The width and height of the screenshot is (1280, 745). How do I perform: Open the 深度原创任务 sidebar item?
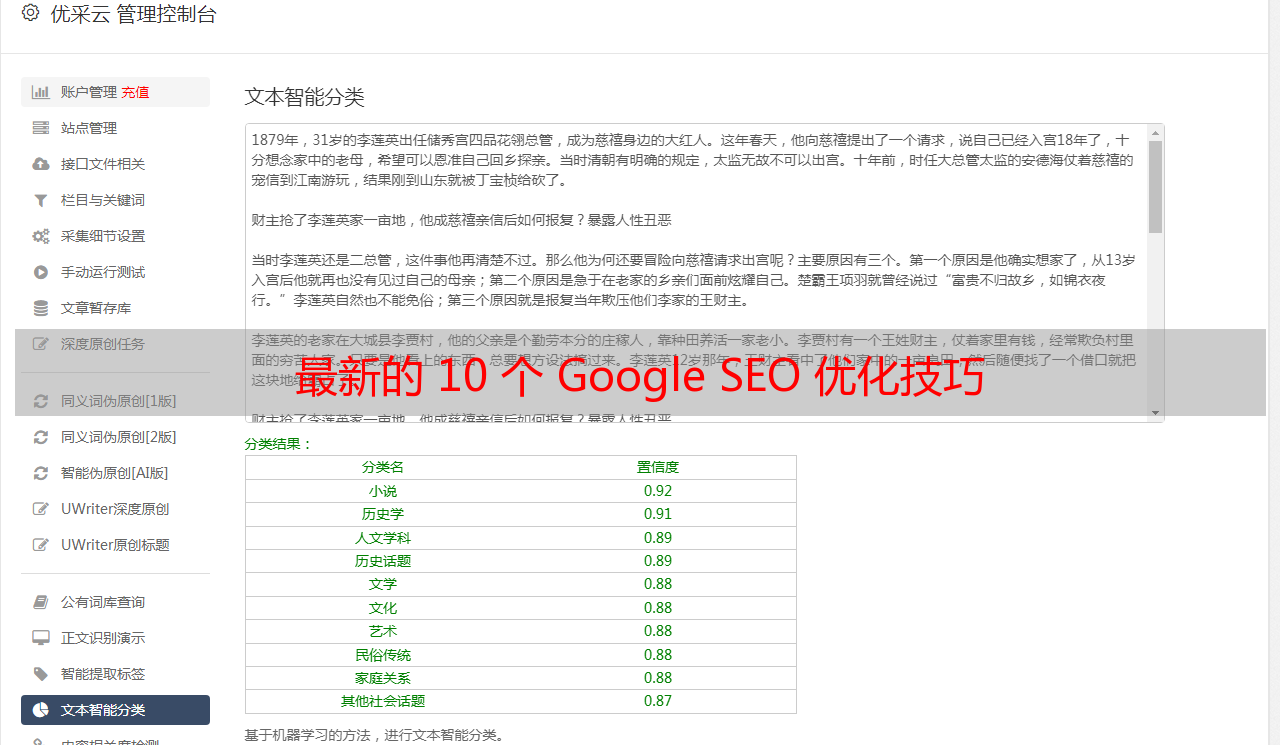coord(115,344)
